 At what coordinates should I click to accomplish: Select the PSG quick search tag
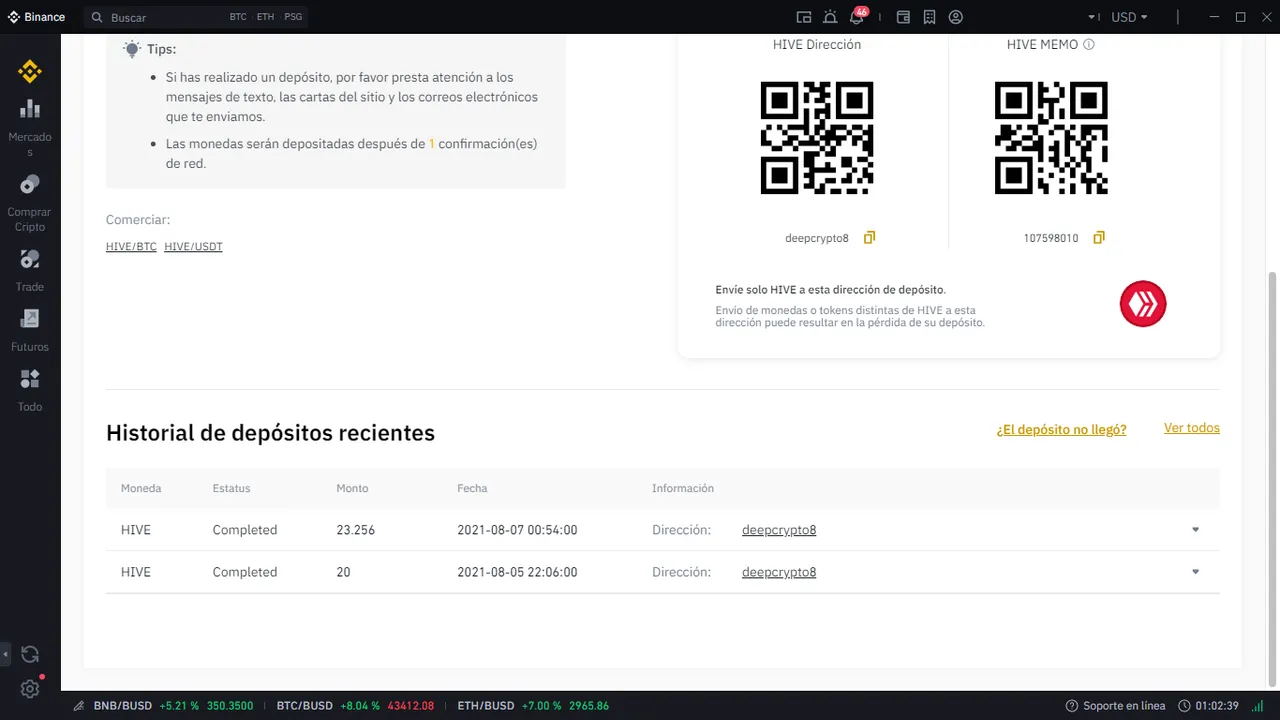click(293, 17)
